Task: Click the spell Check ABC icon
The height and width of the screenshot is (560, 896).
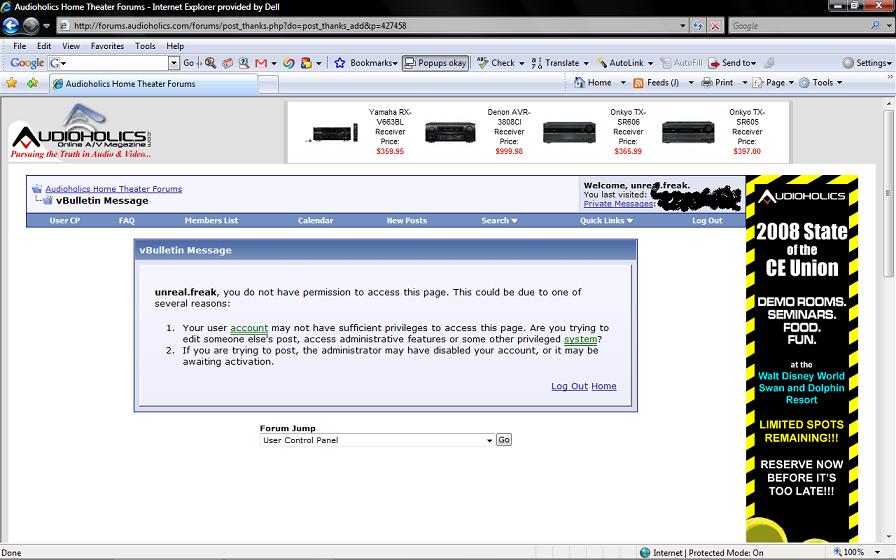Action: (482, 62)
